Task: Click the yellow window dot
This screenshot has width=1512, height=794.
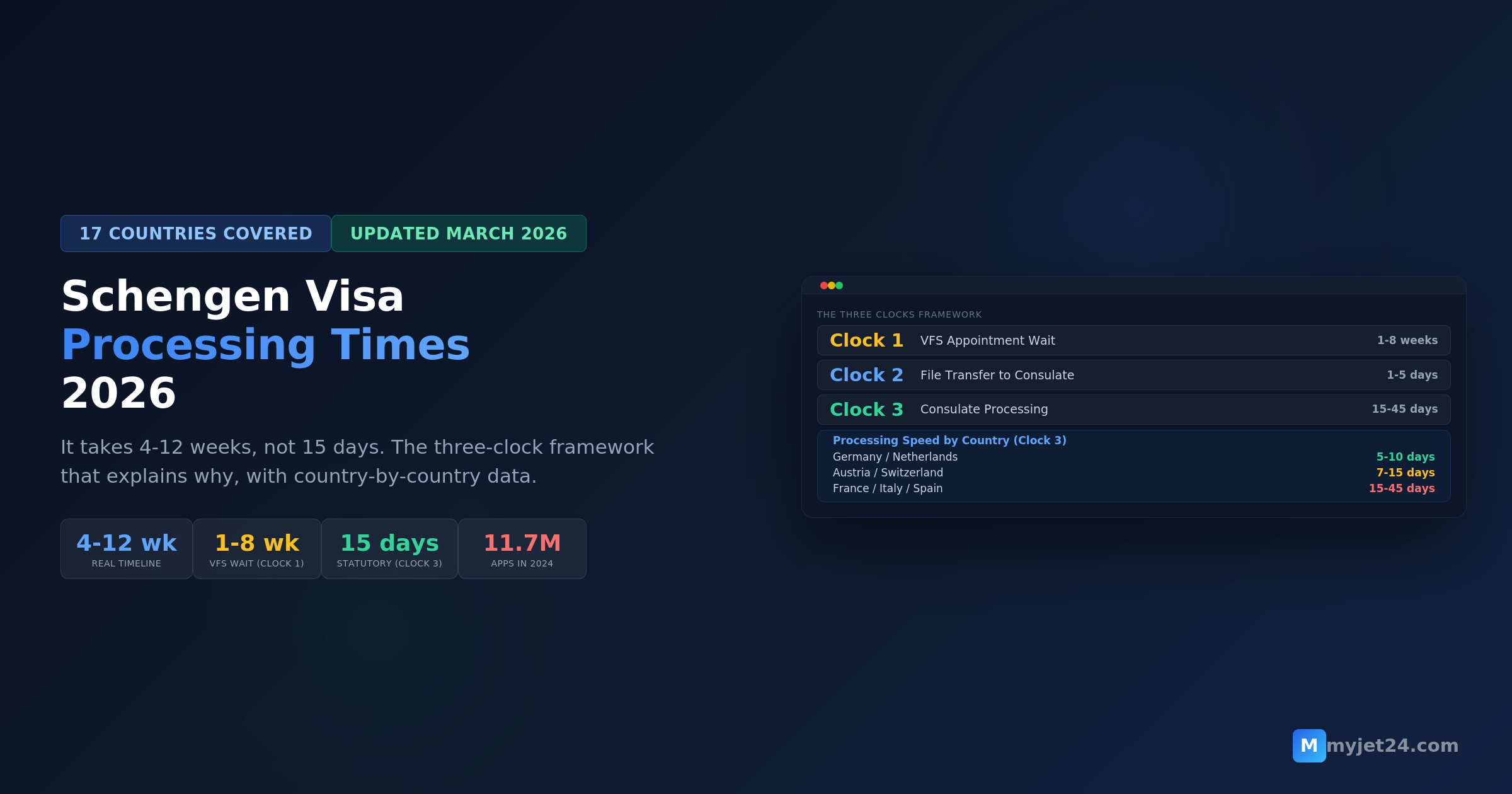Action: pyautogui.click(x=832, y=285)
